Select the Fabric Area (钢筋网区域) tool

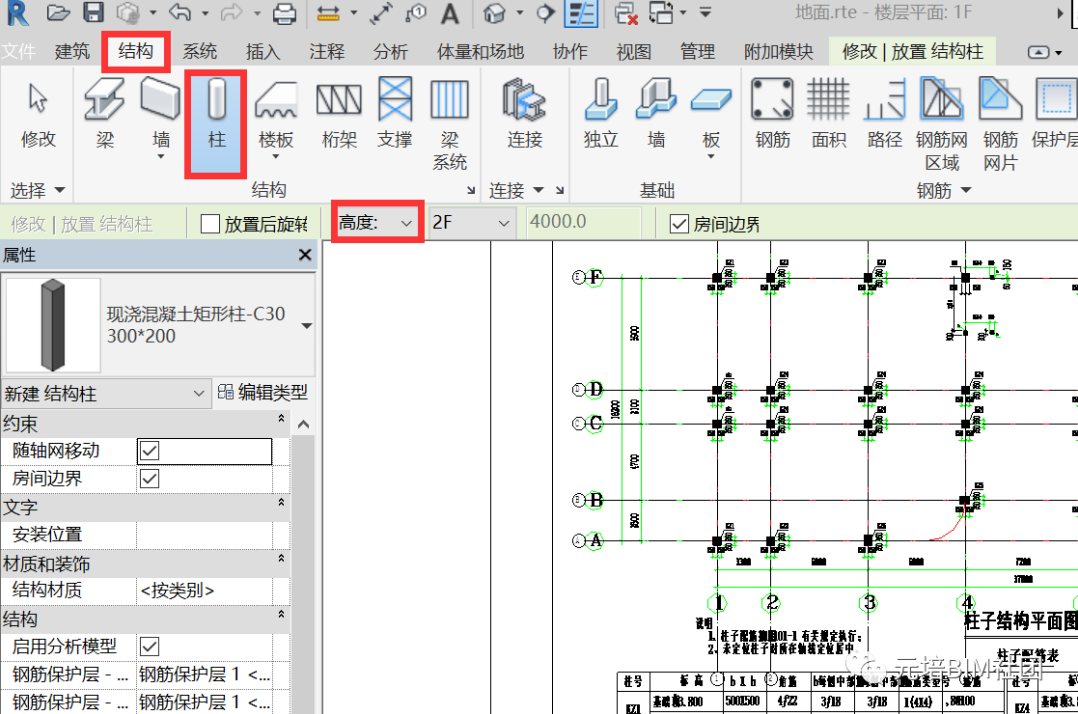coord(942,124)
